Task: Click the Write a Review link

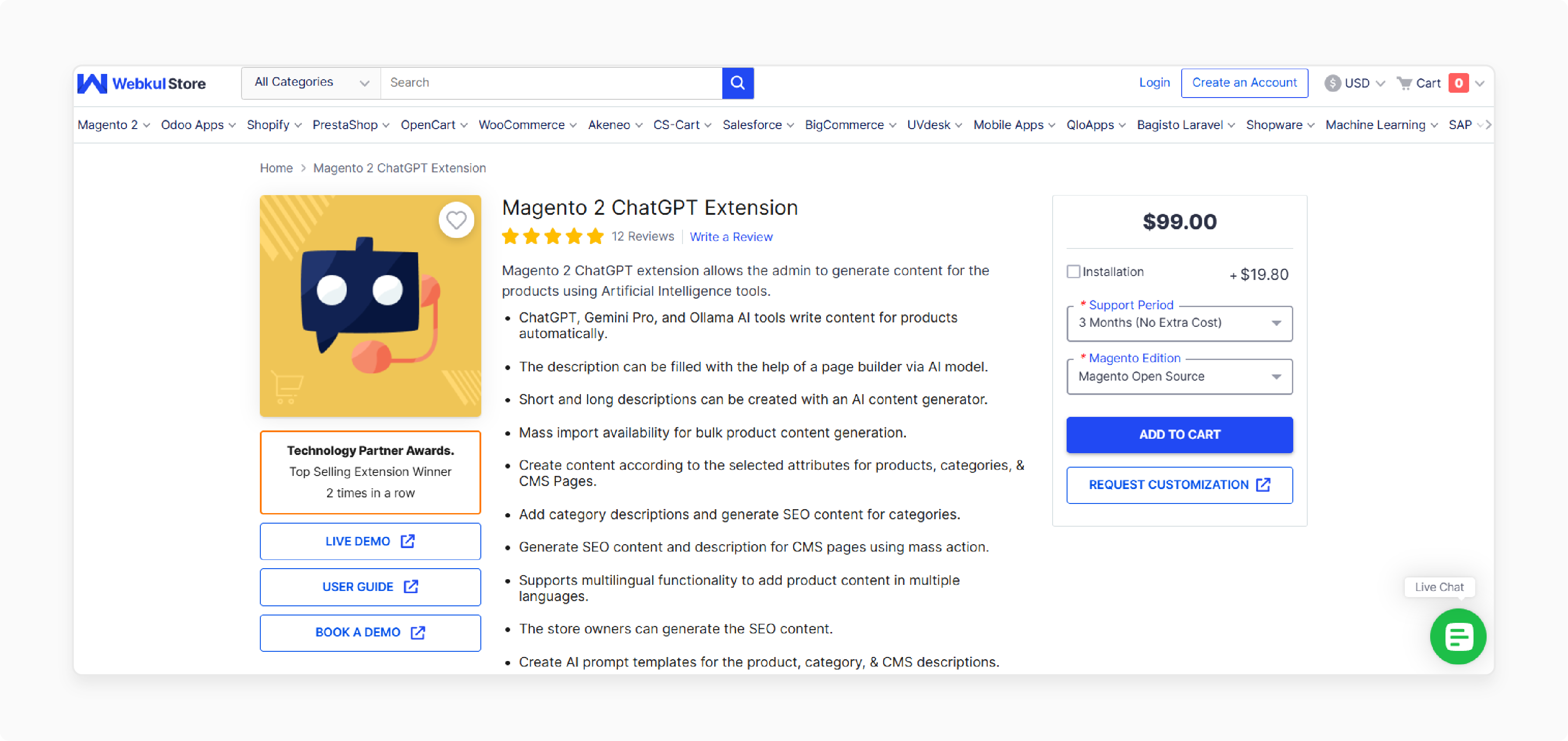Action: pyautogui.click(x=731, y=237)
